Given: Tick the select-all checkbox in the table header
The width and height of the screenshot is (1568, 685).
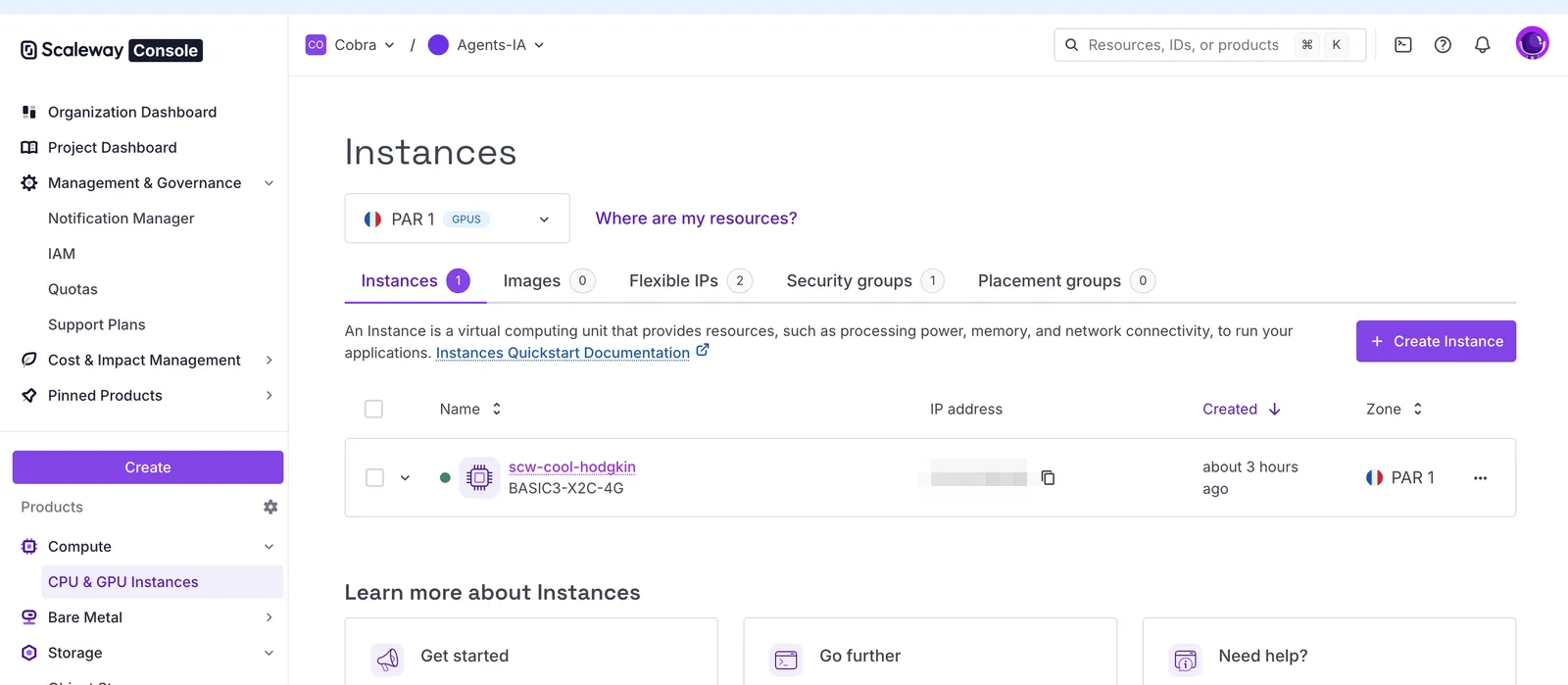Looking at the screenshot, I should tap(373, 409).
